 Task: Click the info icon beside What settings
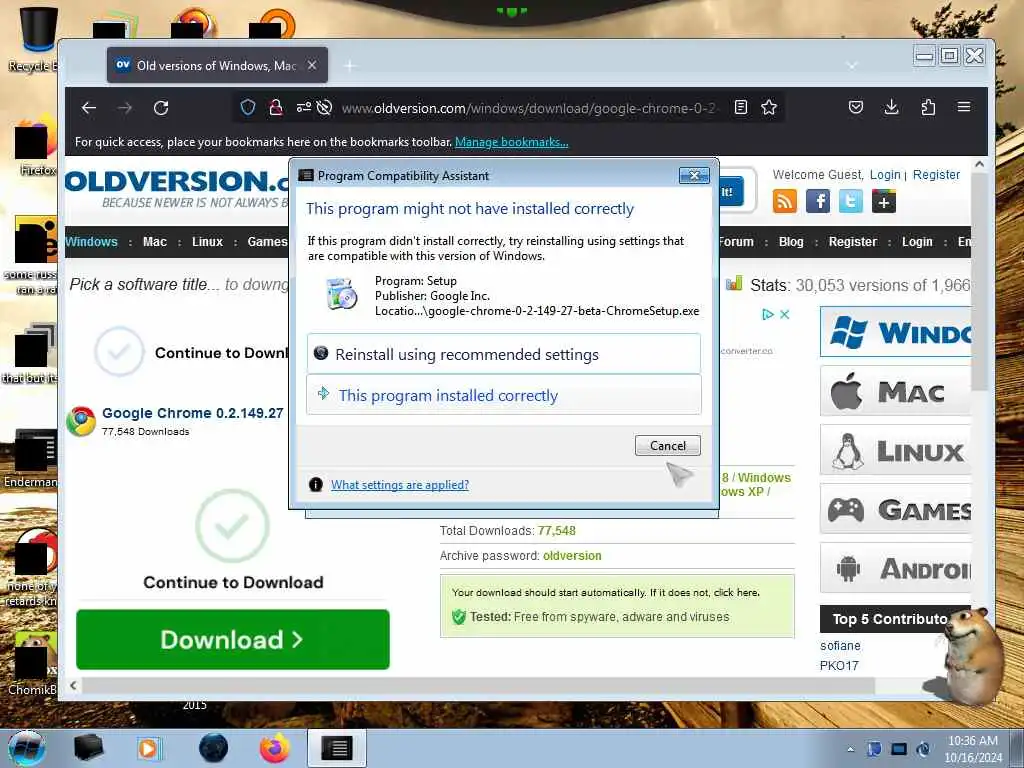(x=315, y=485)
